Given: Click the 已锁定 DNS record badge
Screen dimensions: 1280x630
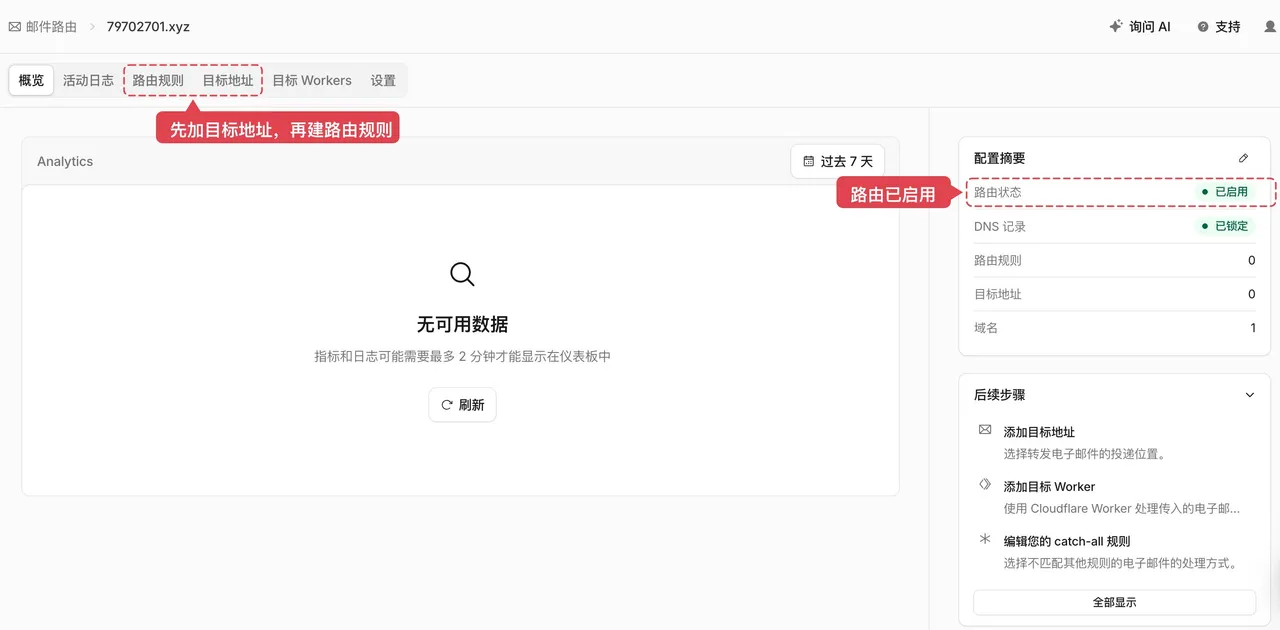Looking at the screenshot, I should click(x=1225, y=226).
